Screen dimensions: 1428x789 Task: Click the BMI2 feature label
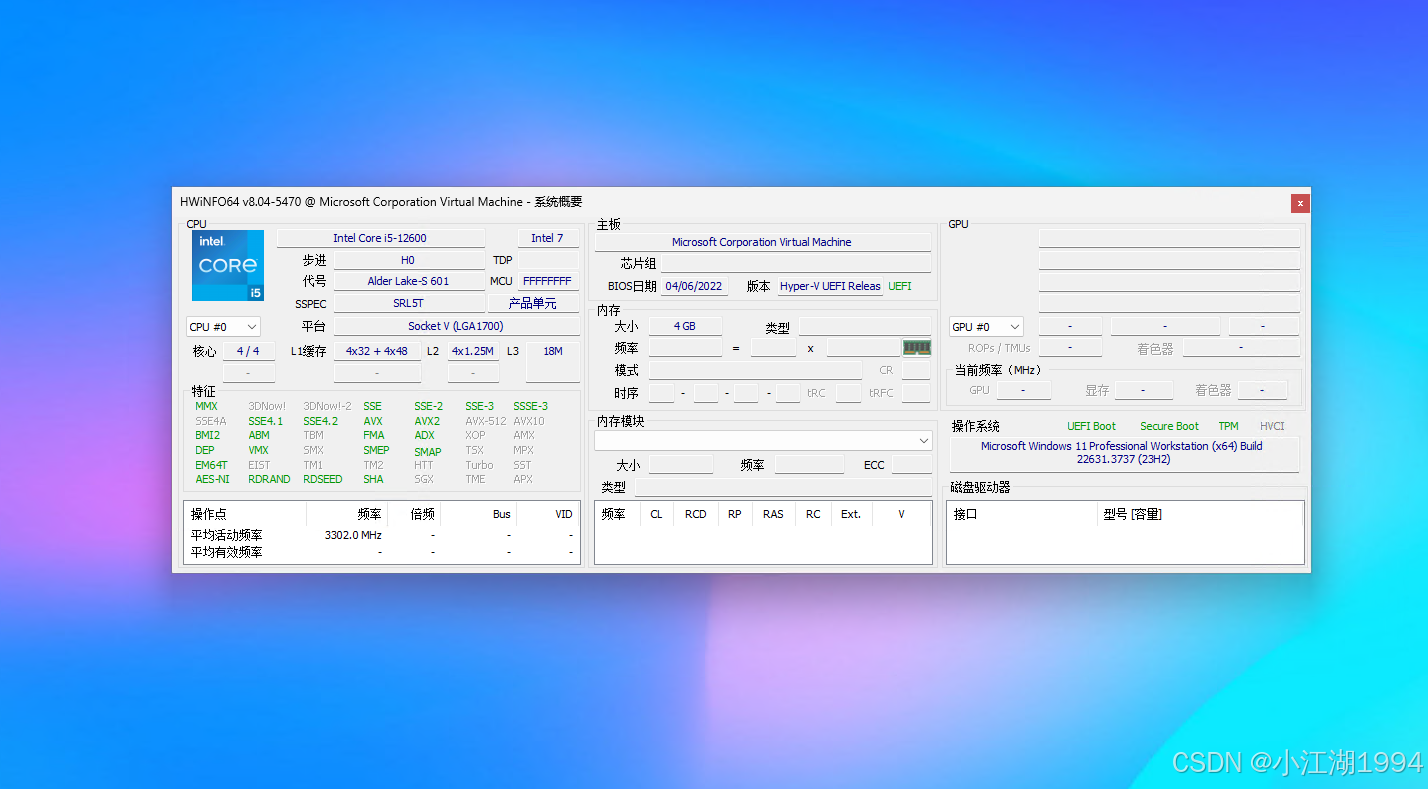[207, 435]
